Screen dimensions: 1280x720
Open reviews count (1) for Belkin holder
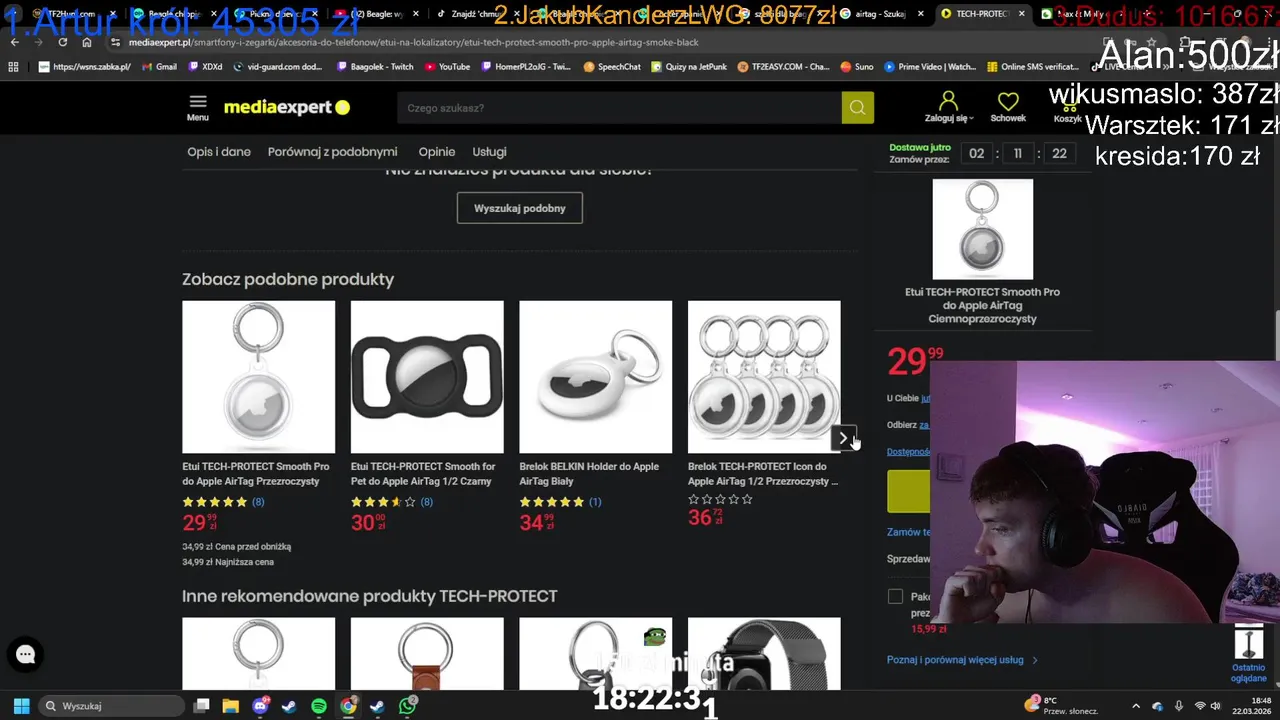click(595, 502)
